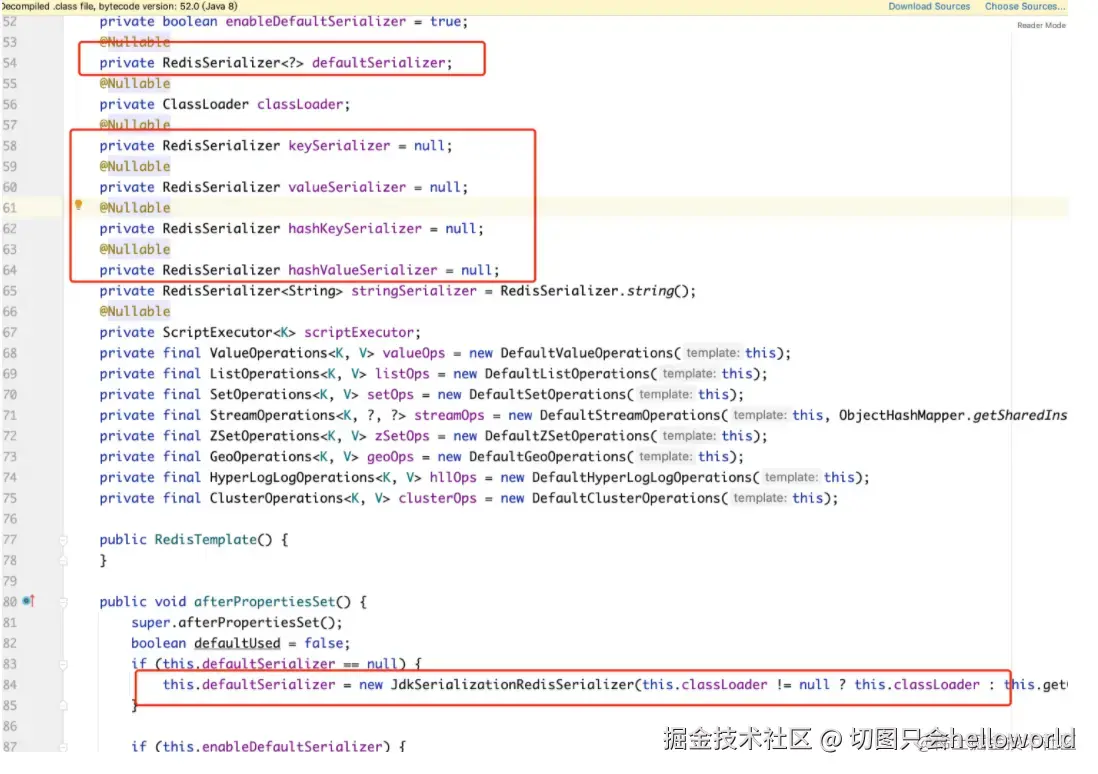Collapse the fold marker on line 87

(63, 747)
